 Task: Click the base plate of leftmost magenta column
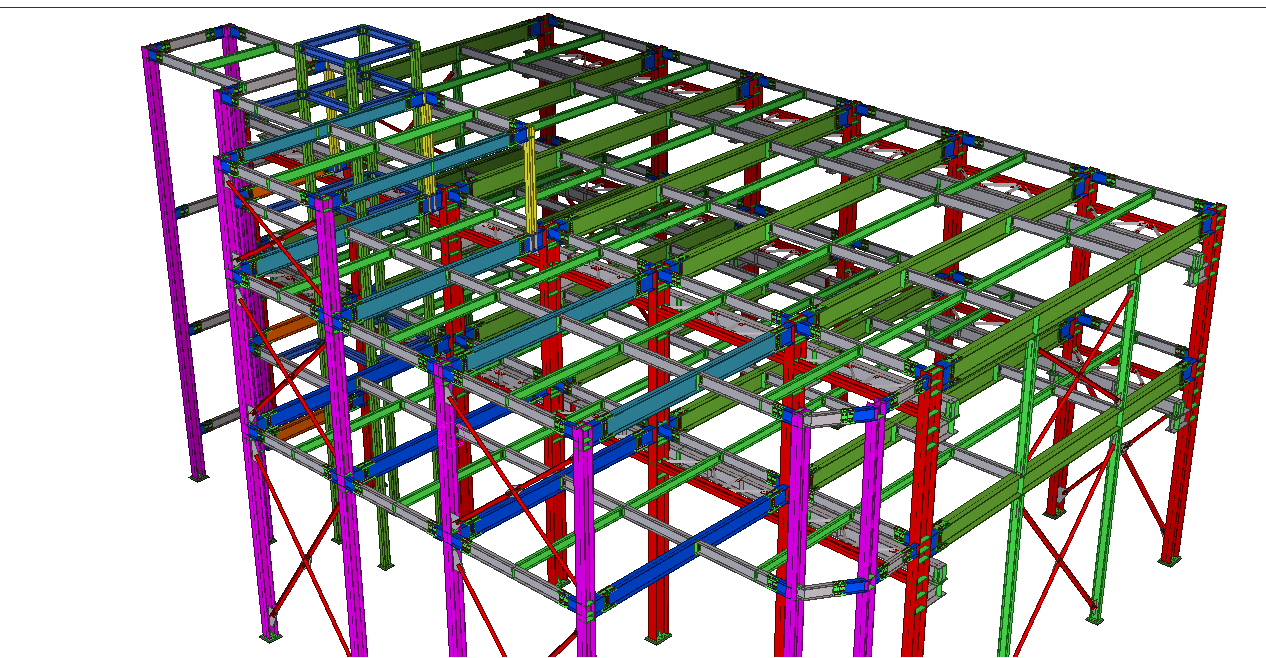[x=198, y=476]
